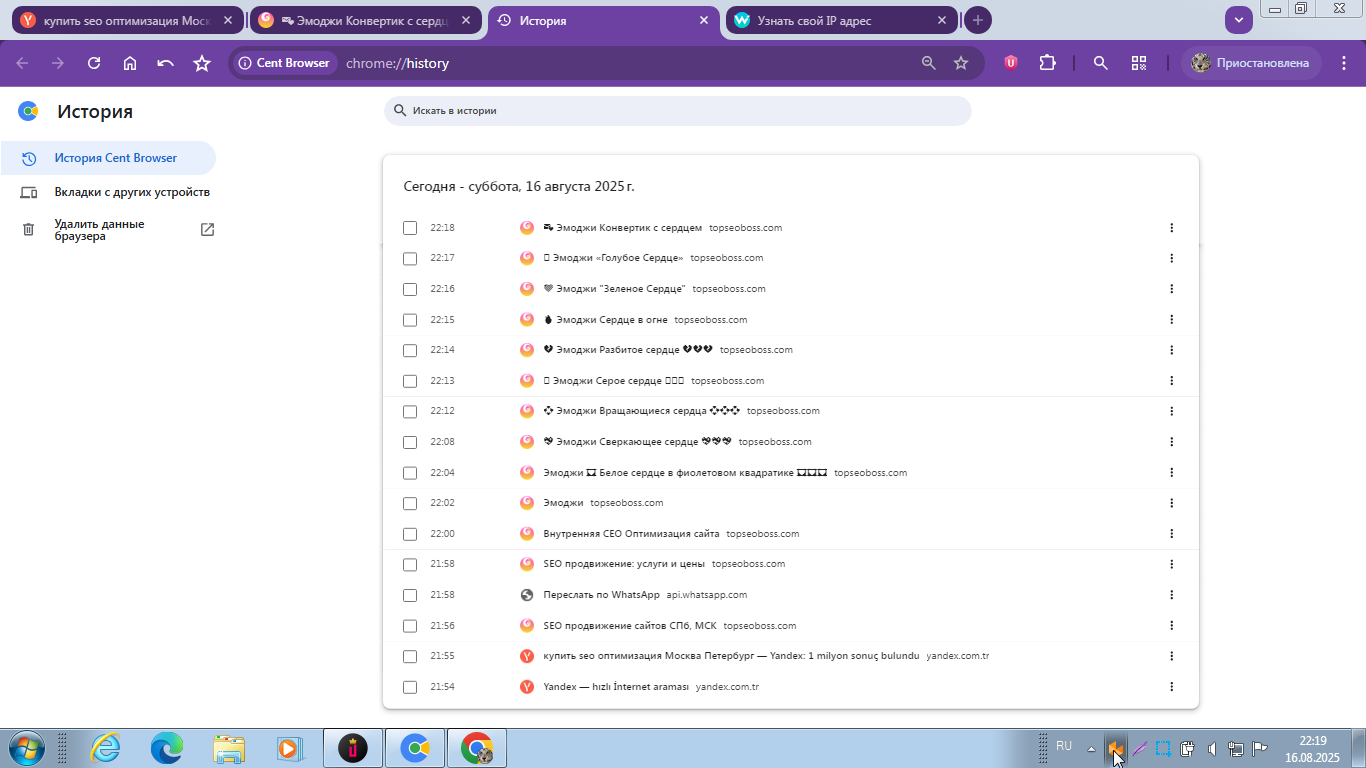Click the undo closed tab arrow icon
Screen dimensions: 1366x768
(166, 63)
